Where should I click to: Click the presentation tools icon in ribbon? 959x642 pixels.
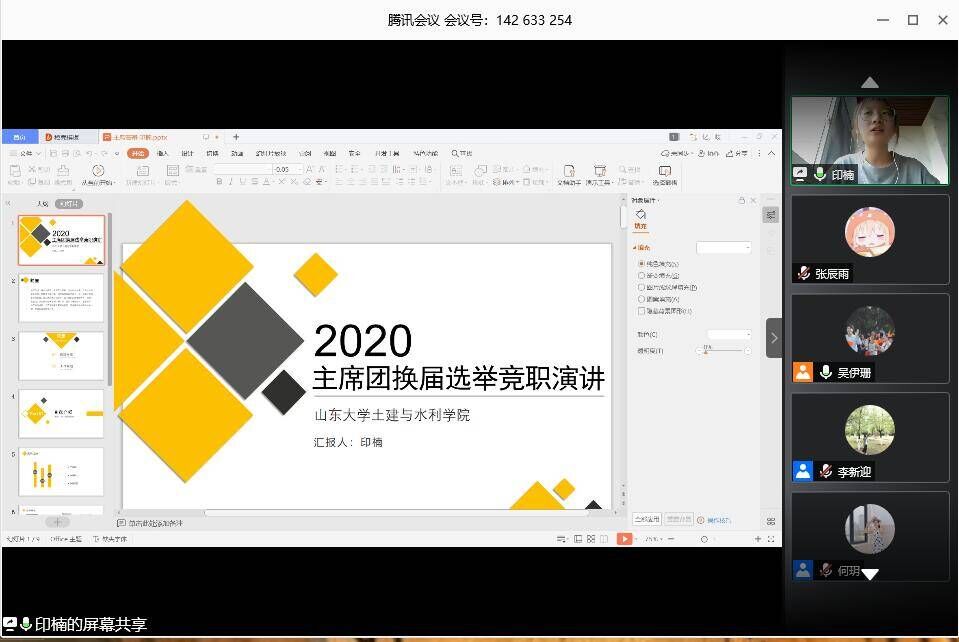click(x=599, y=172)
